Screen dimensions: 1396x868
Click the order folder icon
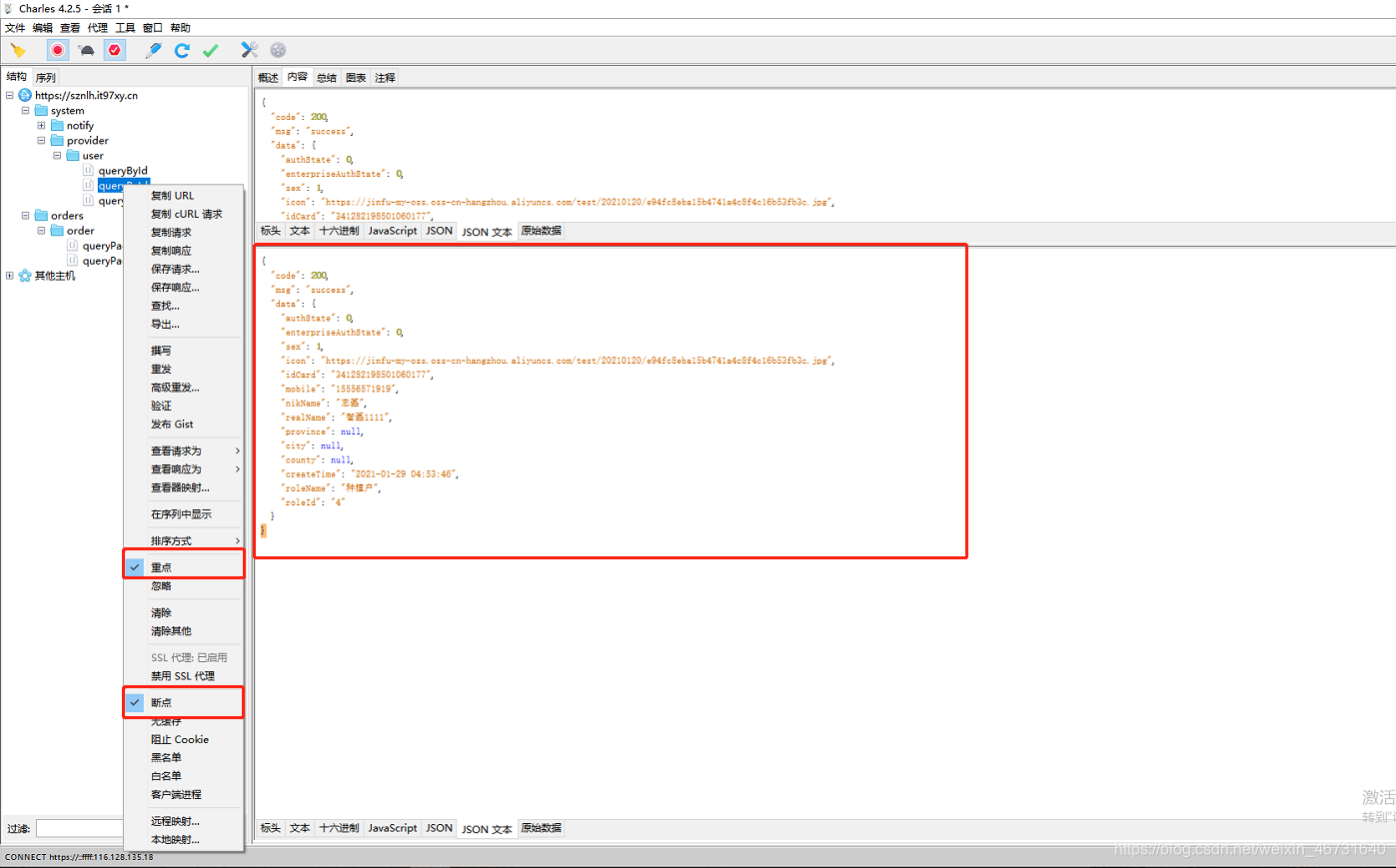(57, 230)
